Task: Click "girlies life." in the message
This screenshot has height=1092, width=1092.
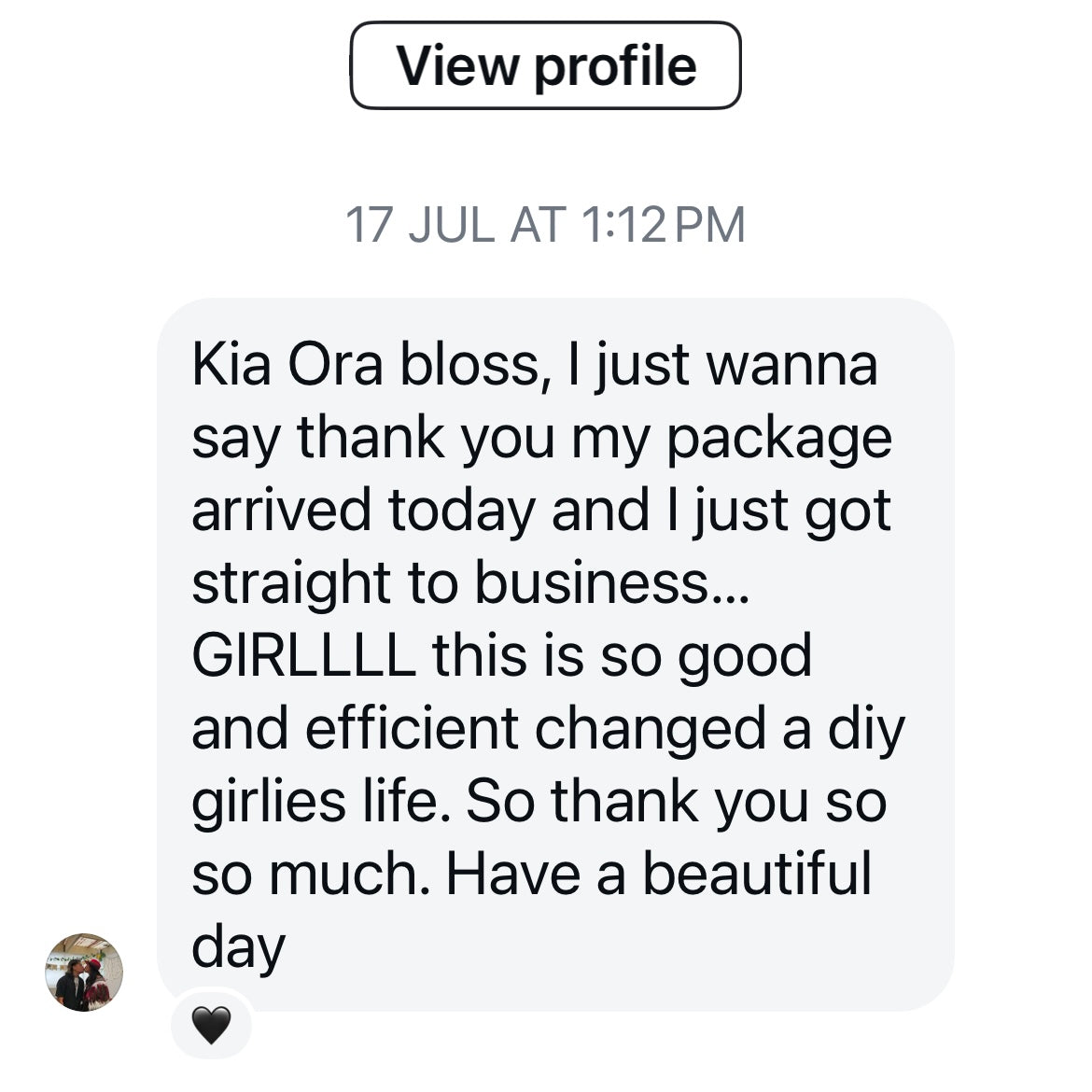Action: pyautogui.click(x=315, y=801)
